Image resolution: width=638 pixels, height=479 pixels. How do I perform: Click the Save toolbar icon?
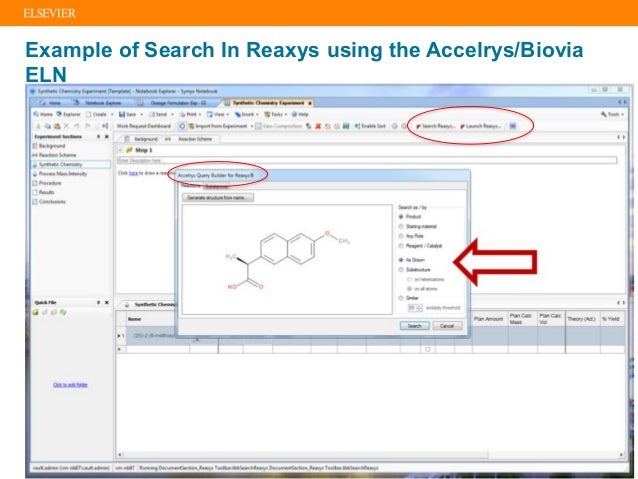point(127,114)
